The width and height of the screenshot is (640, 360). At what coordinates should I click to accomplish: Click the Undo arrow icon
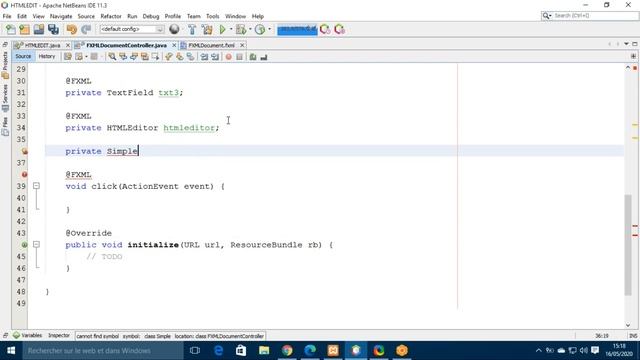click(x=72, y=29)
